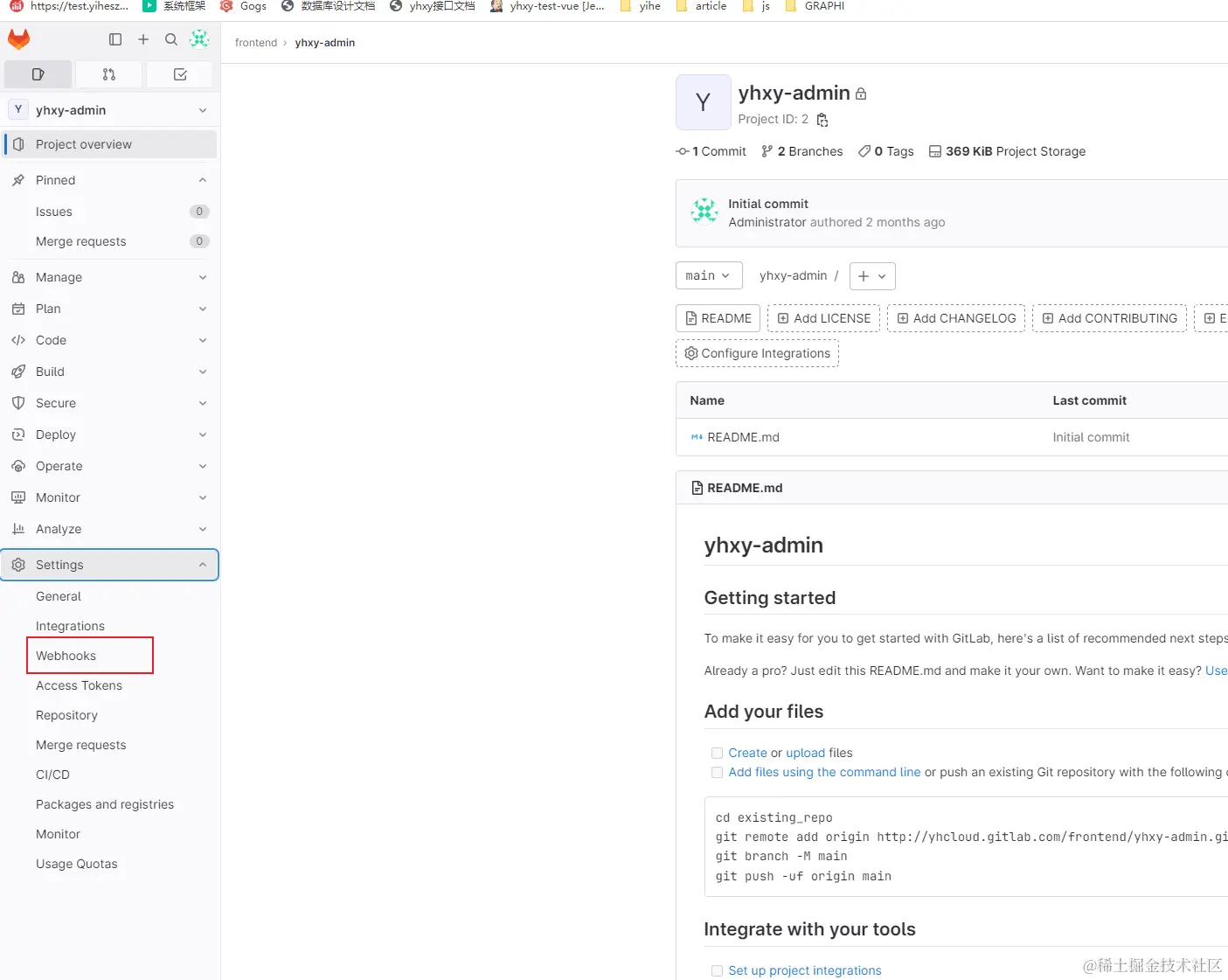Open assigned issues icon button

pyautogui.click(x=38, y=74)
